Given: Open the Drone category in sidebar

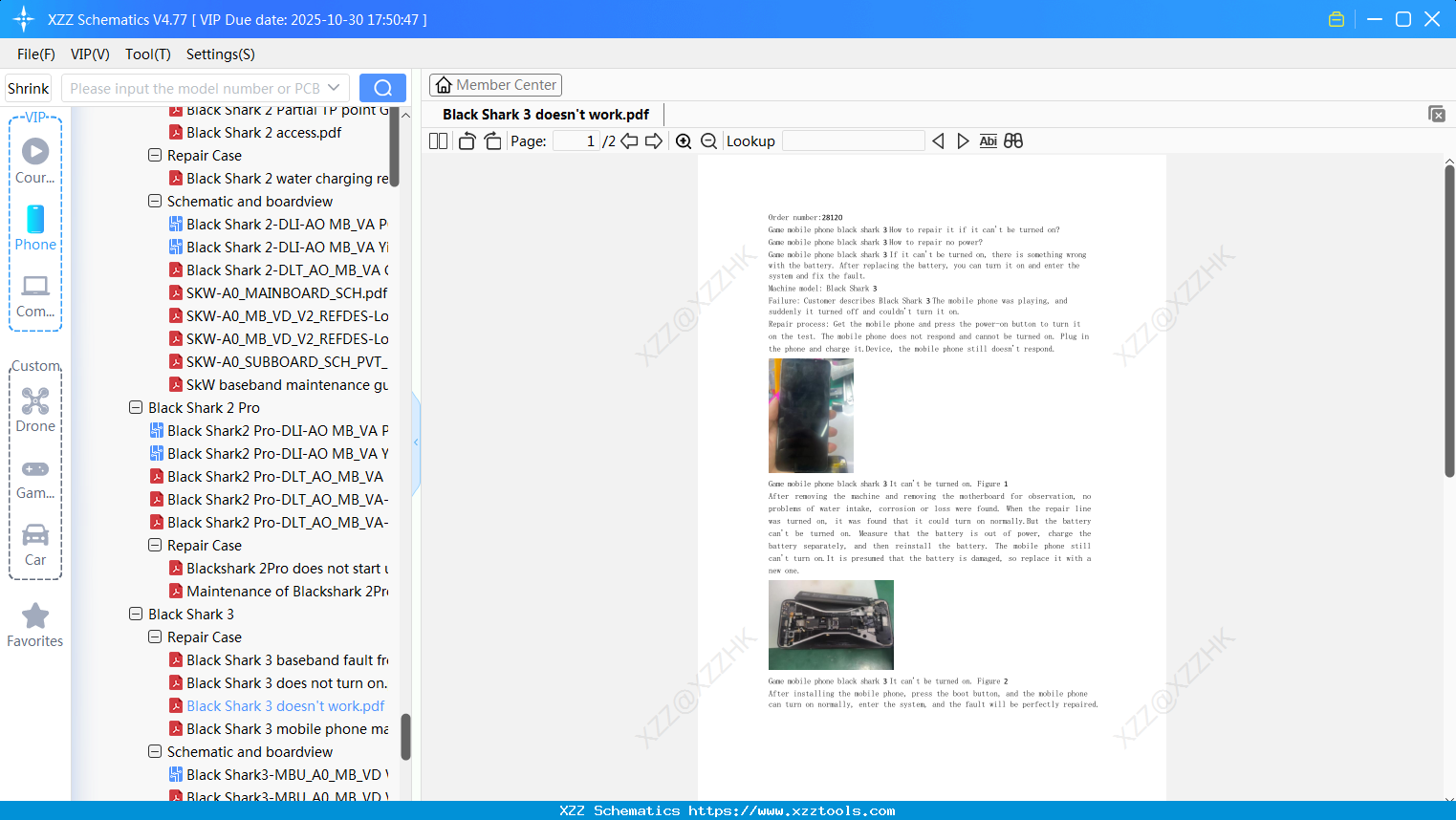Looking at the screenshot, I should click(x=35, y=410).
